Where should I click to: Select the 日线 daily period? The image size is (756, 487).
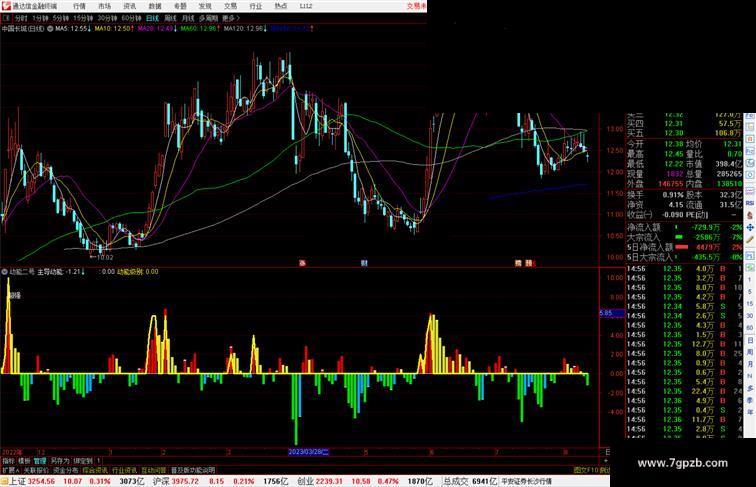[x=152, y=18]
